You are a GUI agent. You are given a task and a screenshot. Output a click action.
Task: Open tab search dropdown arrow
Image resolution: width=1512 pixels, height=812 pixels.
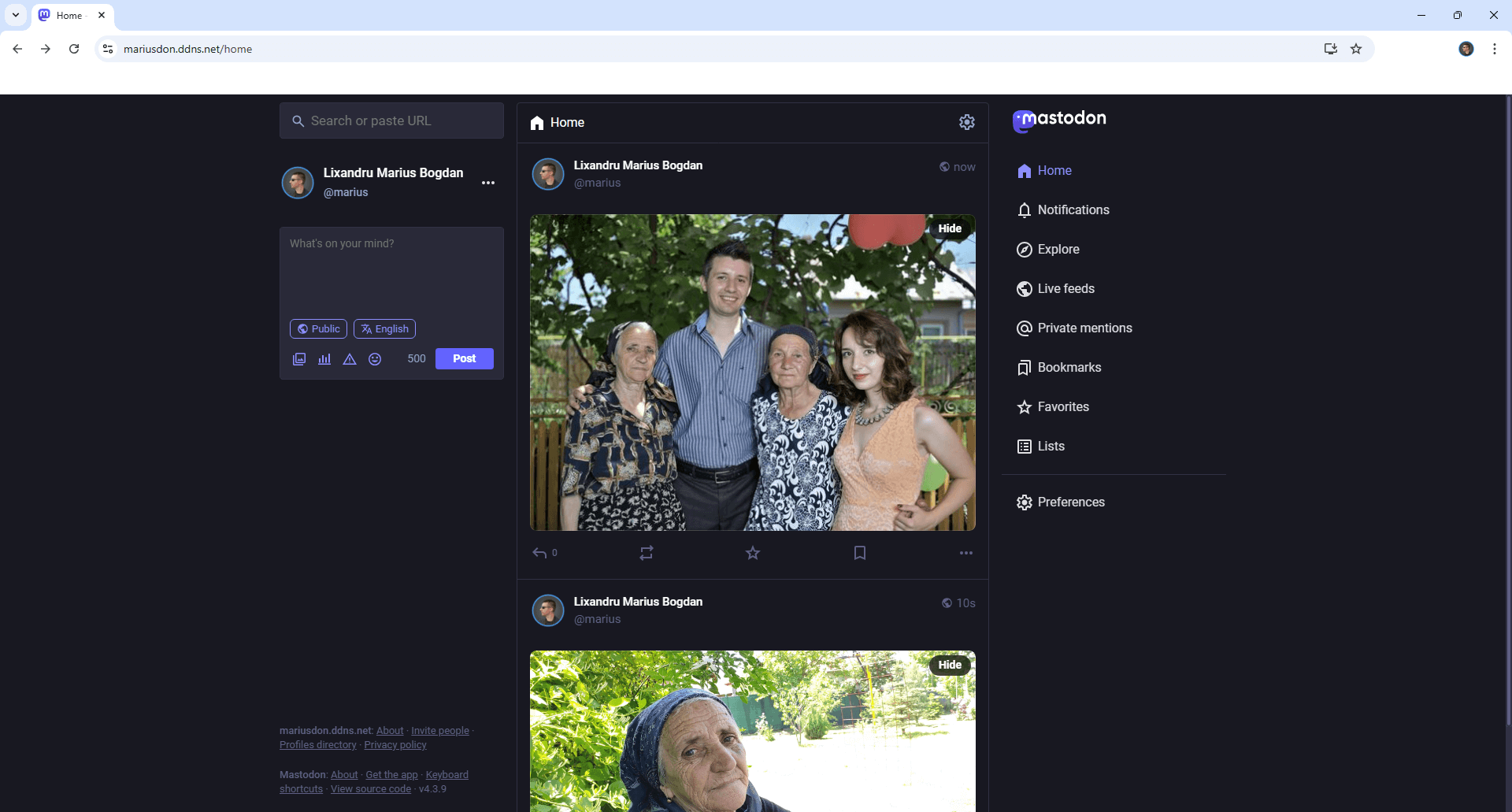tap(16, 15)
